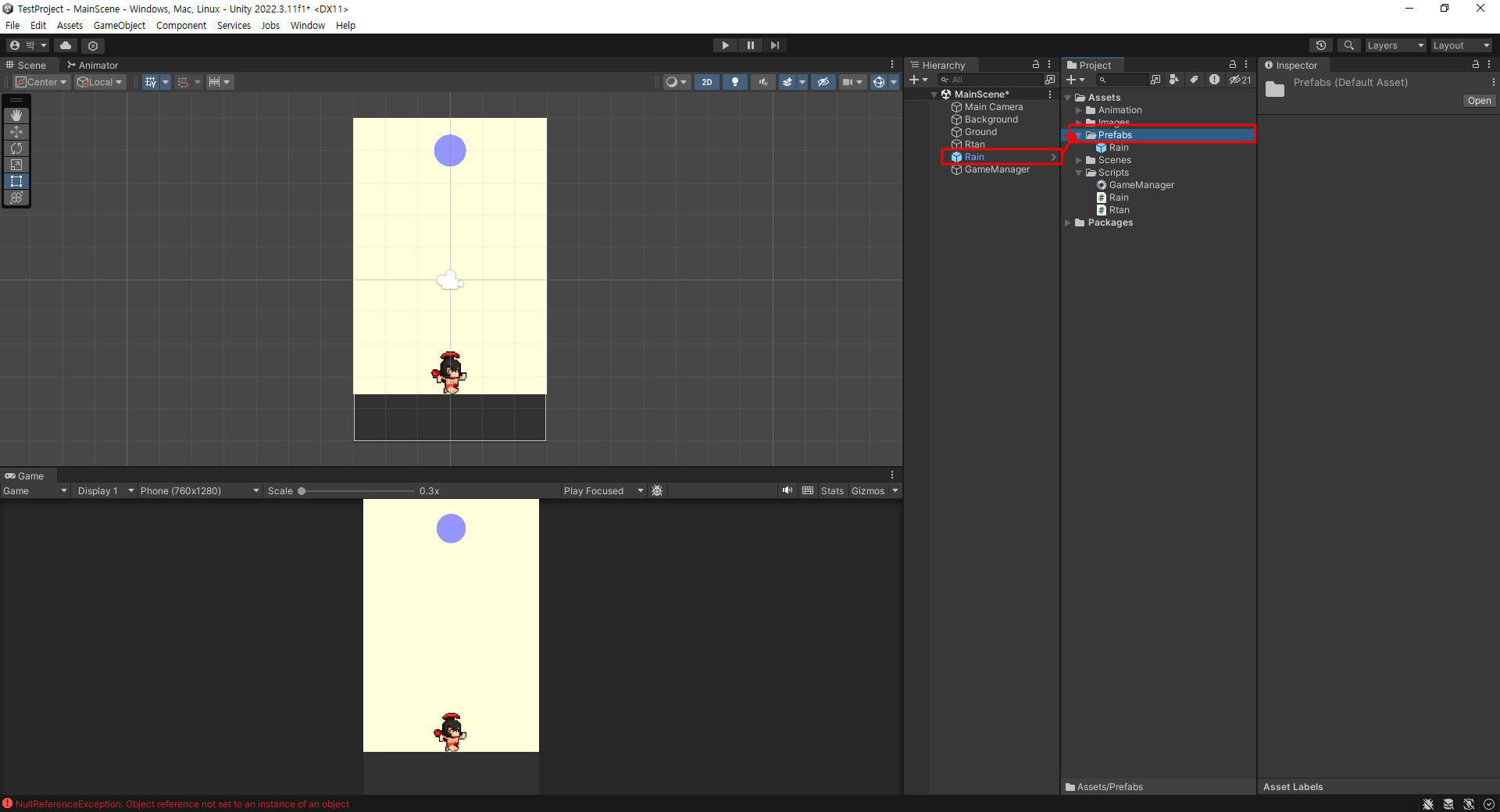Adjust the Game view Scale slider
This screenshot has width=1500, height=812.
(356, 491)
